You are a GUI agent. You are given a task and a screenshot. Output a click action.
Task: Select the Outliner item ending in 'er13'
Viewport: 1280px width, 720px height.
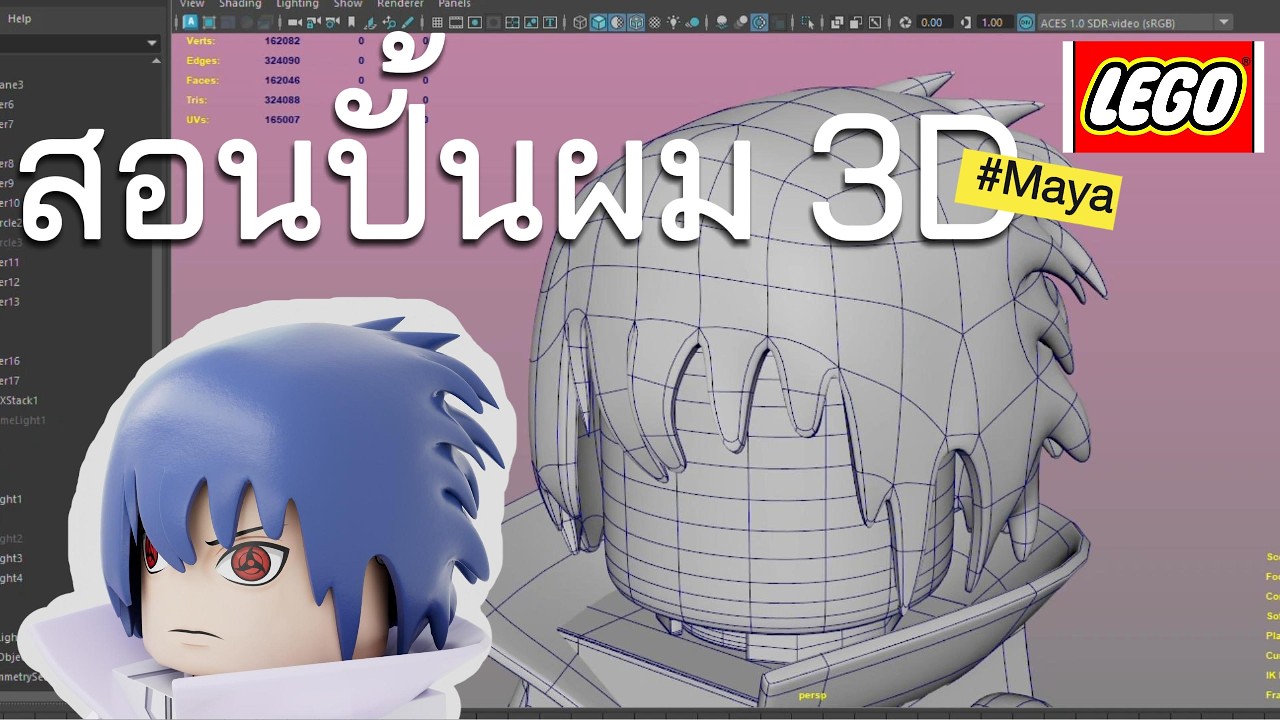(10, 302)
